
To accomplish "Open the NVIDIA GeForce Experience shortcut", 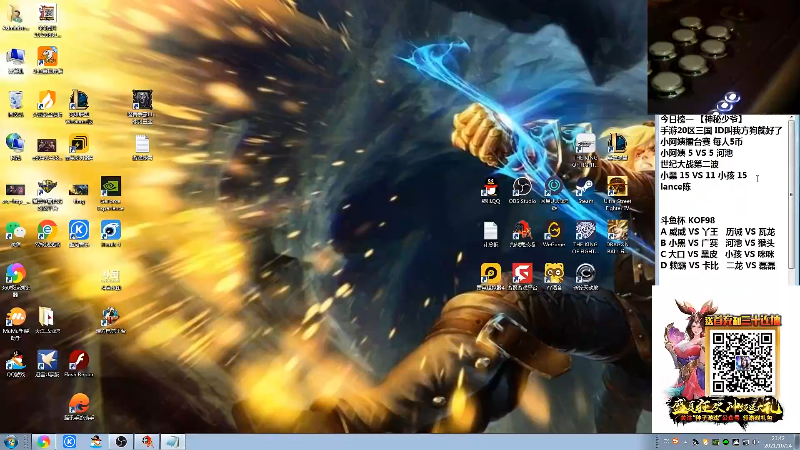I will (x=111, y=193).
